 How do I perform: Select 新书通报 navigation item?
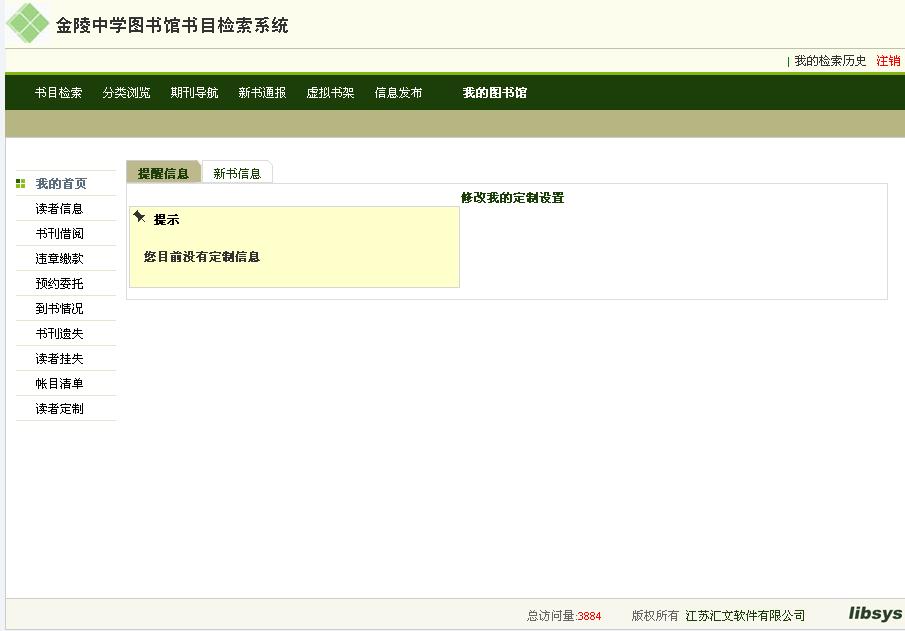tap(263, 92)
